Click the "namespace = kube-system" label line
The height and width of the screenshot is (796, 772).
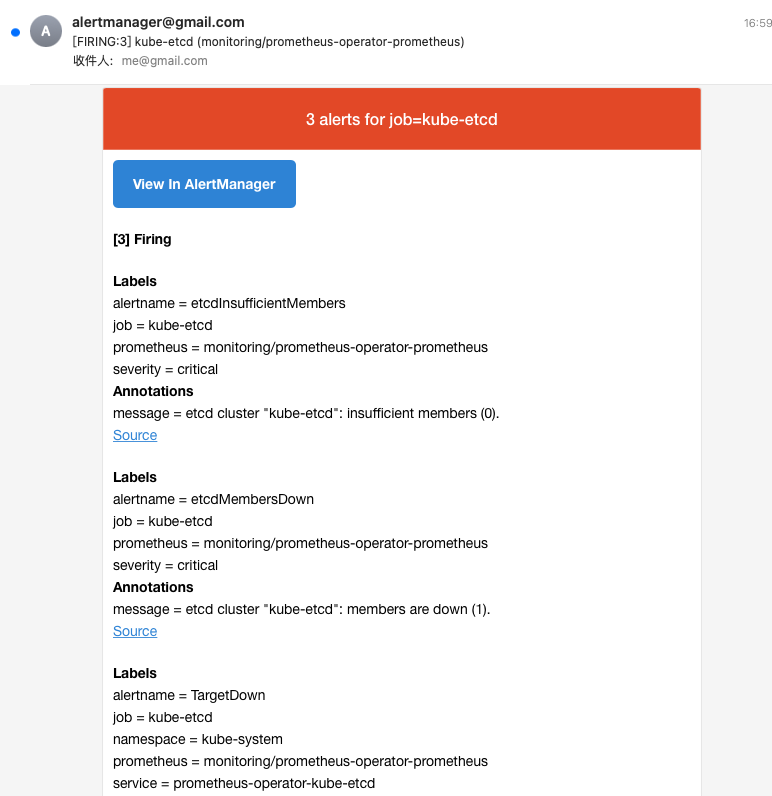198,739
